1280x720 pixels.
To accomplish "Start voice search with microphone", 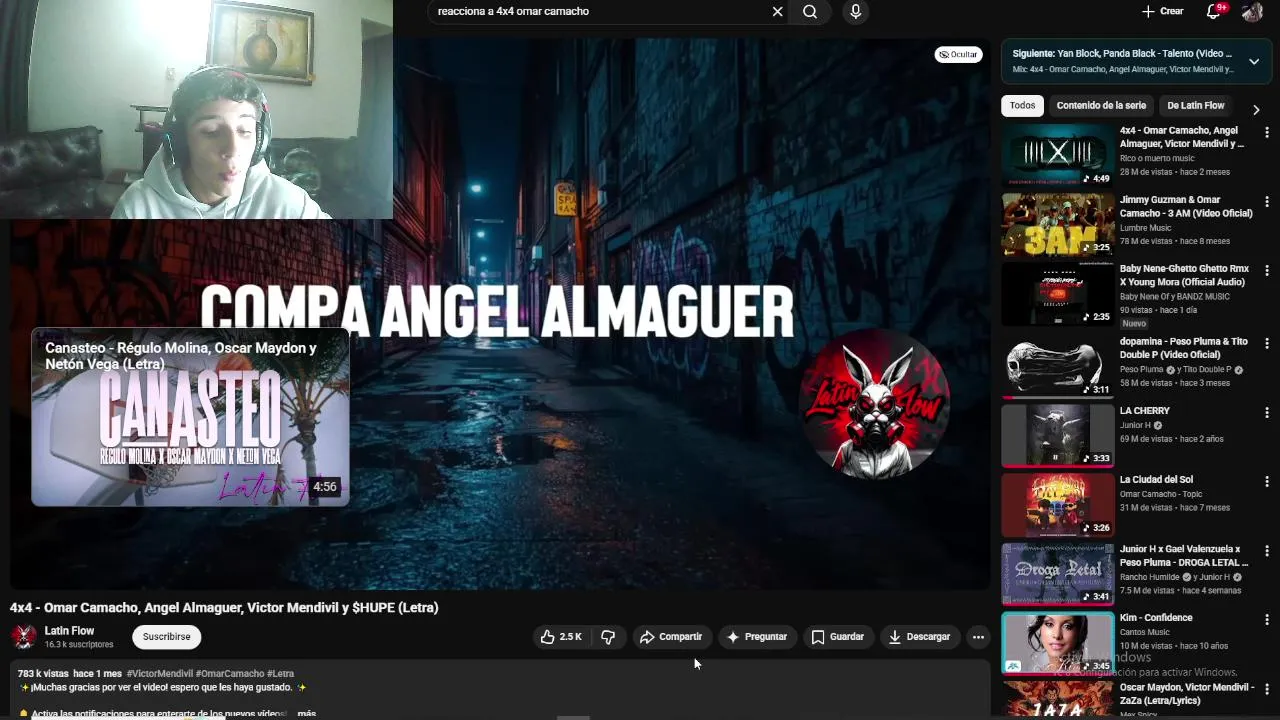I will [855, 12].
